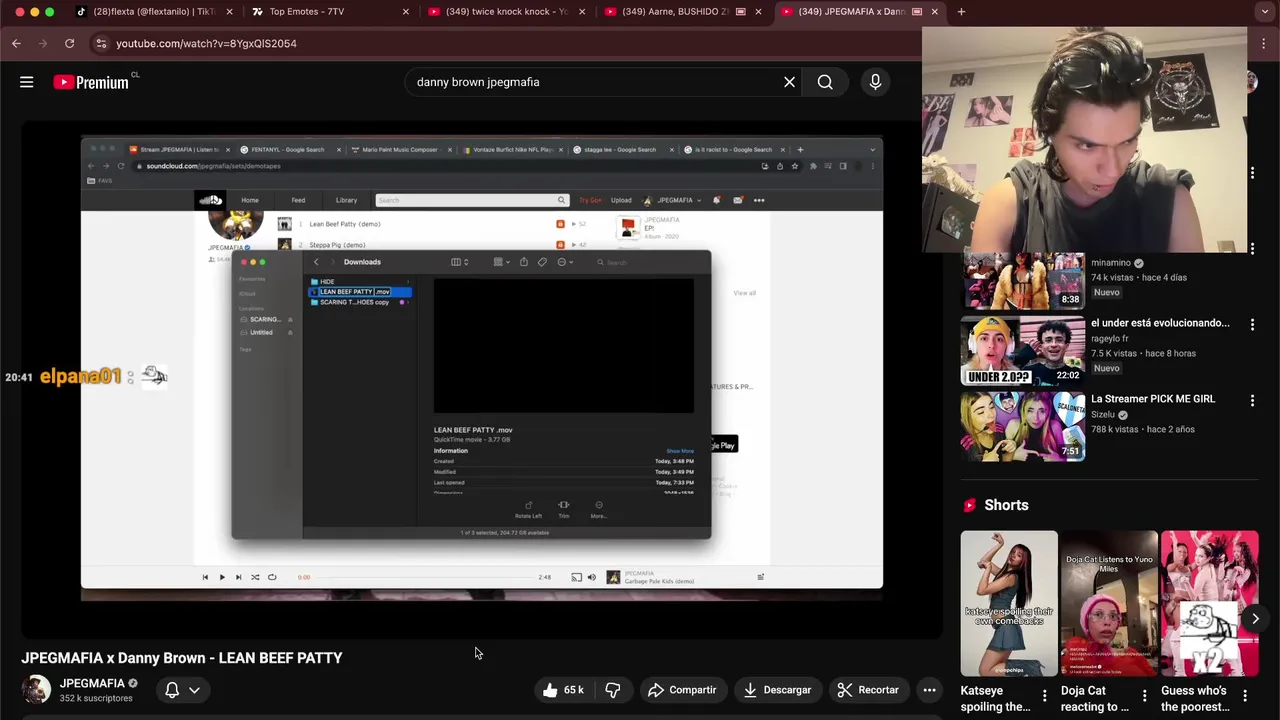Viewport: 1280px width, 720px height.
Task: Clear the search box with the X
Action: (x=789, y=82)
